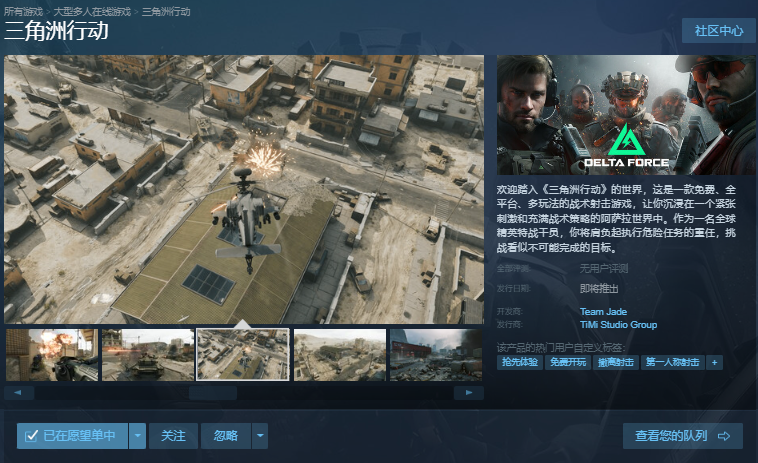The width and height of the screenshot is (758, 463).
Task: Click the 关注 follow button
Action: [173, 436]
